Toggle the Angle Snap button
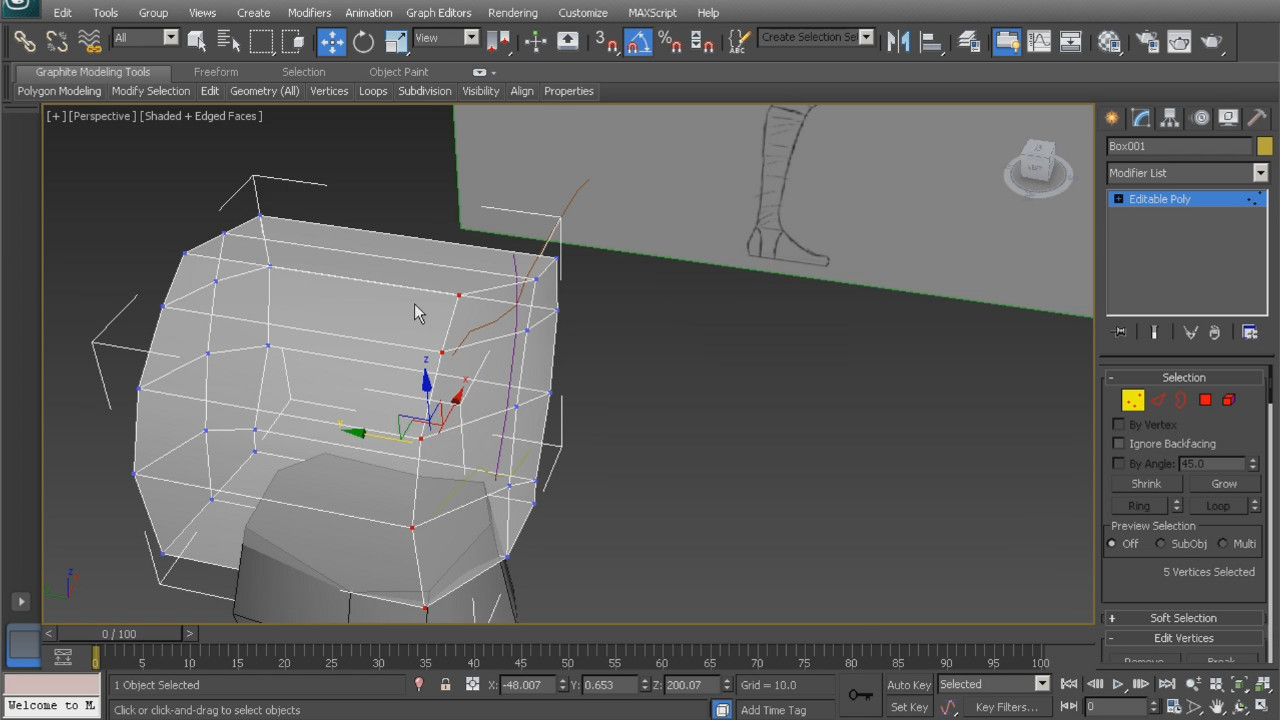The width and height of the screenshot is (1280, 720). 638,41
